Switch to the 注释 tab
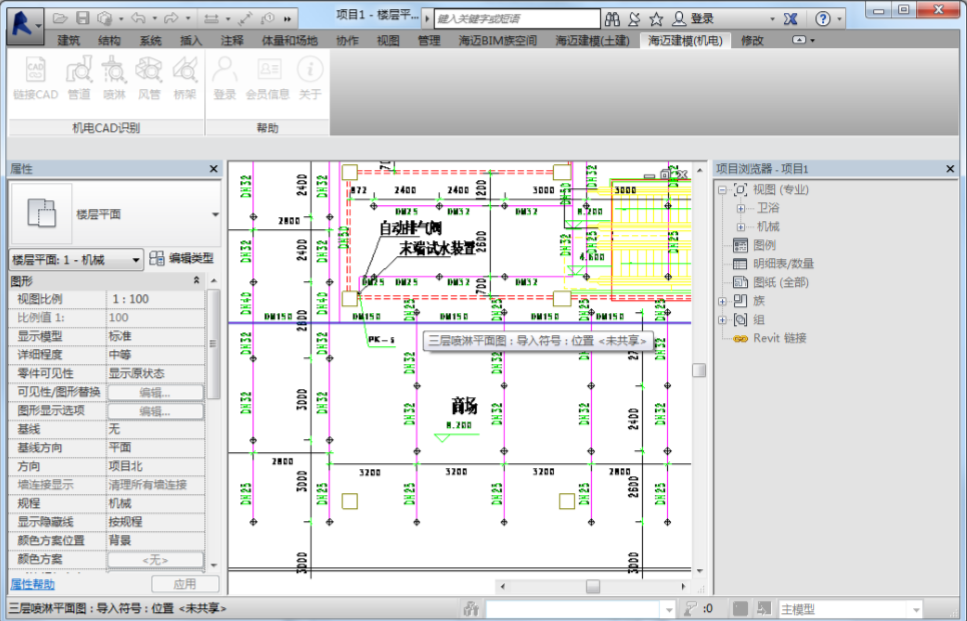The image size is (967, 621). tap(232, 41)
